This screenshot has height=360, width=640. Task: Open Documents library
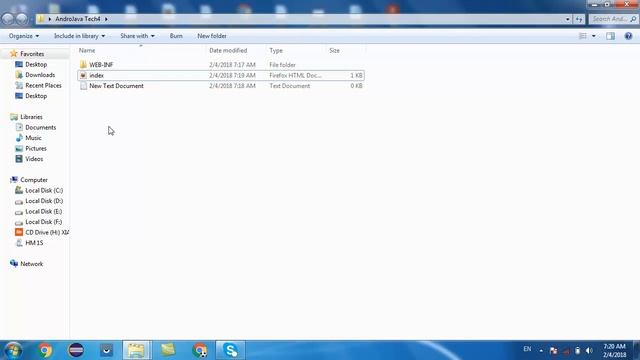pos(40,127)
